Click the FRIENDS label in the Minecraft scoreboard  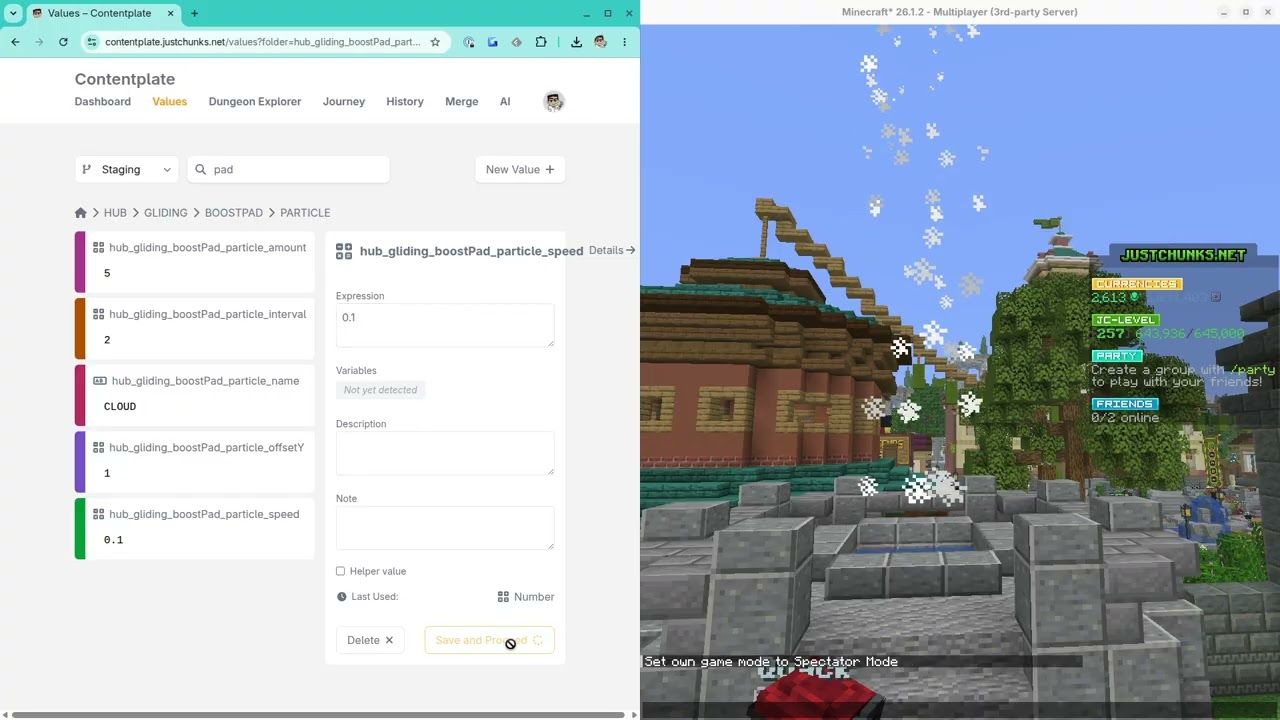1125,404
